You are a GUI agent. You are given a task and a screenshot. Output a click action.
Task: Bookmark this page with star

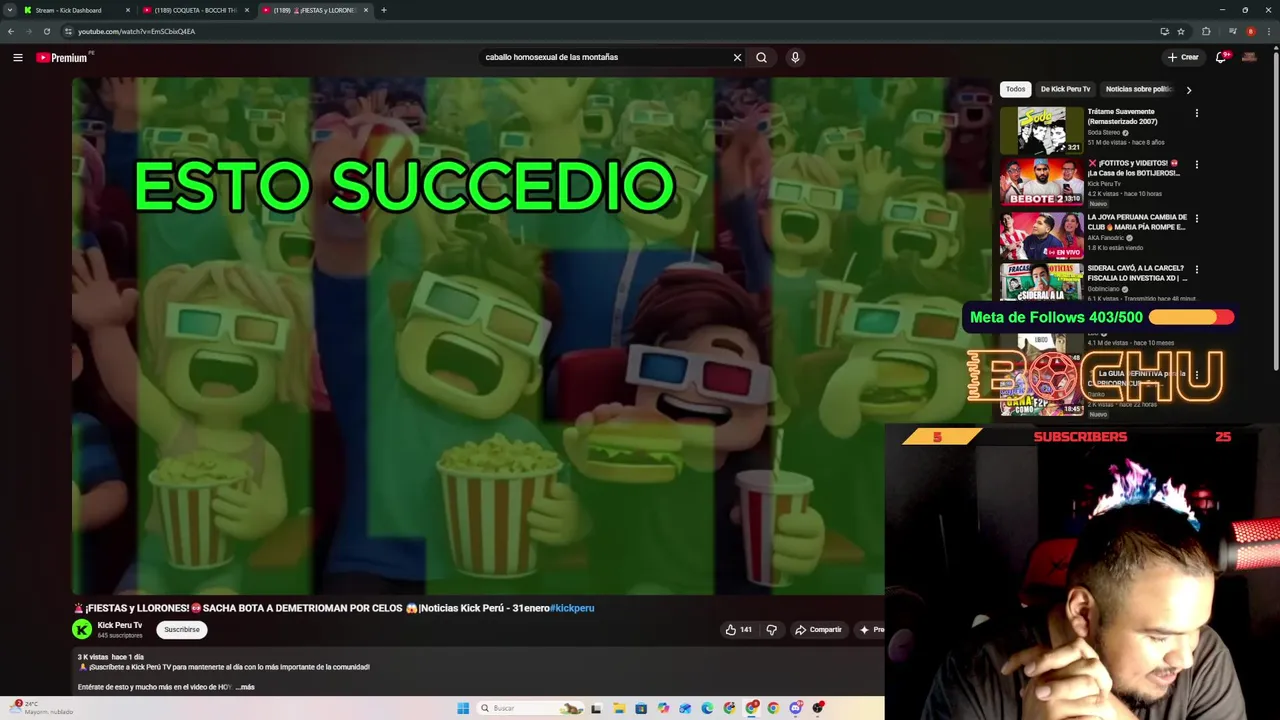[1181, 31]
